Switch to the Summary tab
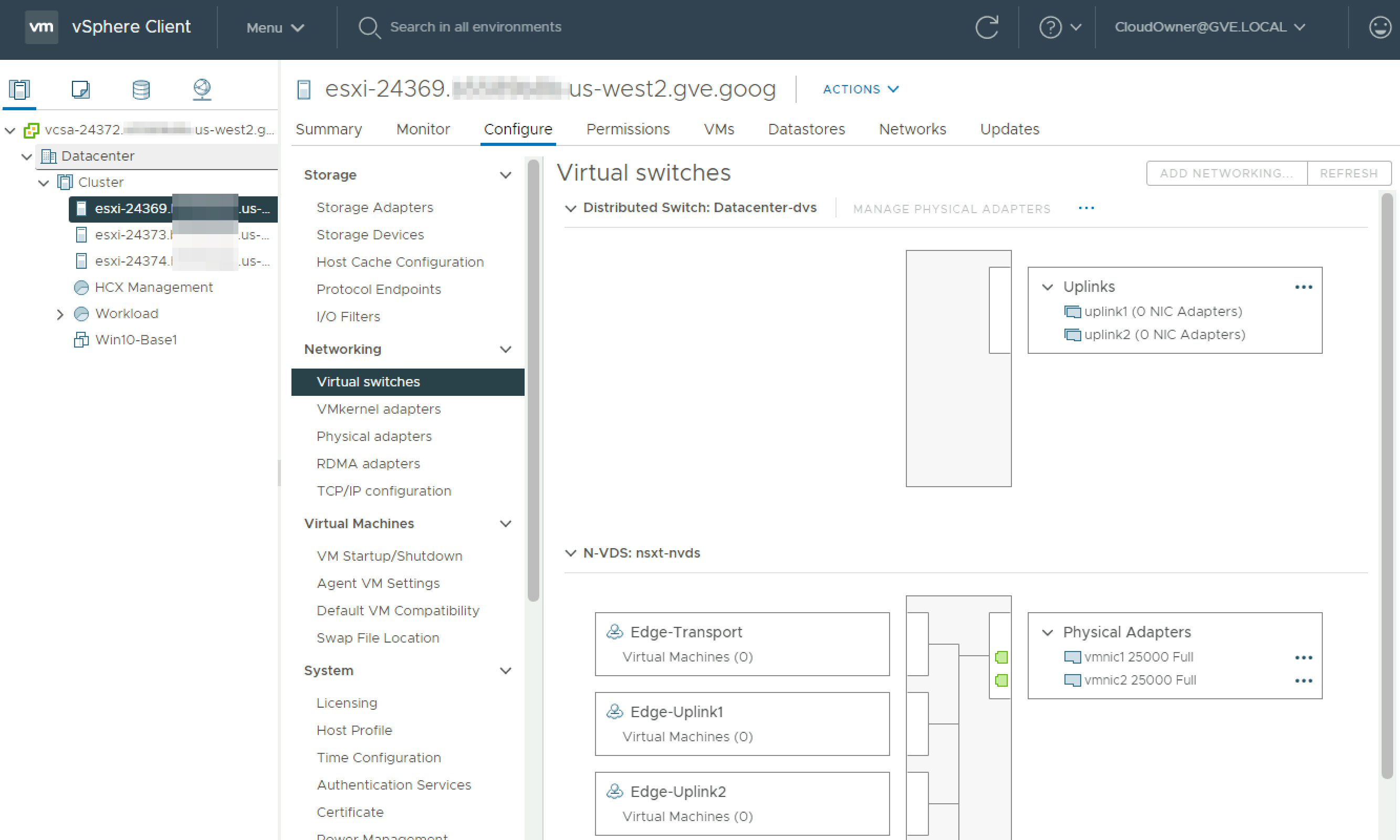This screenshot has height=840, width=1400. tap(328, 129)
